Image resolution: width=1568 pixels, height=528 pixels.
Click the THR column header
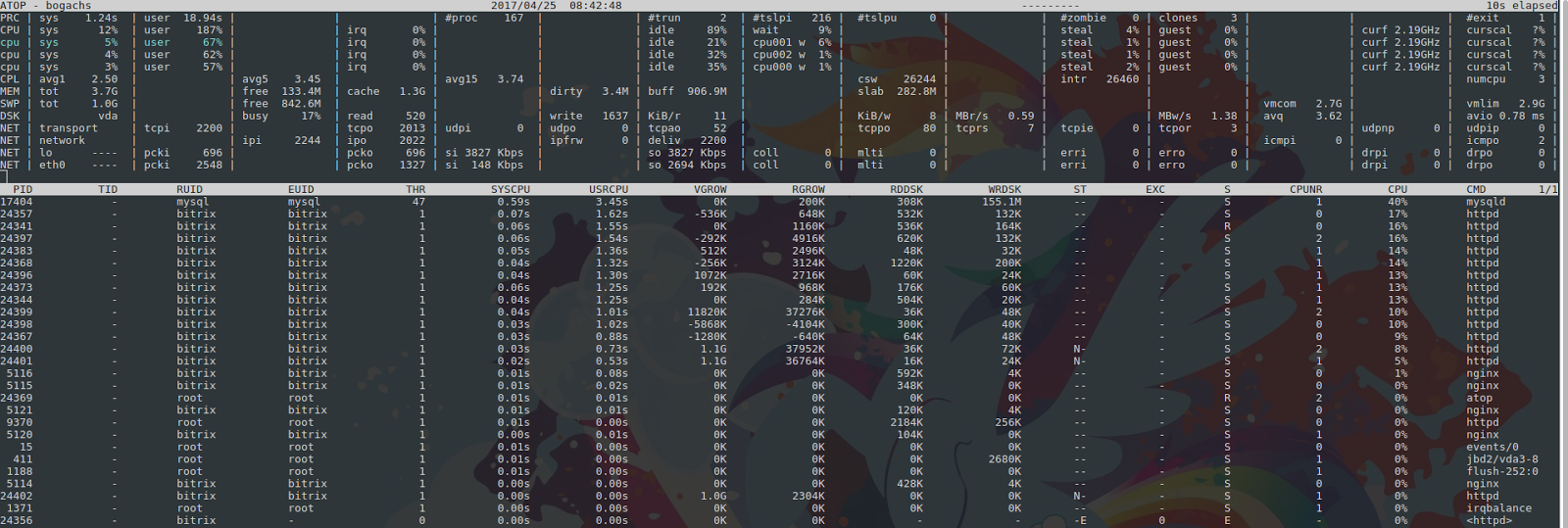tap(416, 189)
